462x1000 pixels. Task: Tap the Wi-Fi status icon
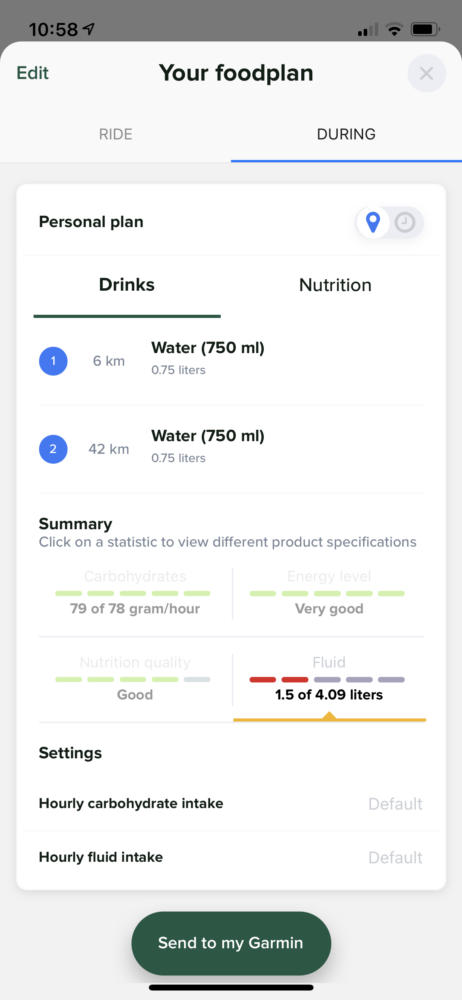(x=395, y=29)
